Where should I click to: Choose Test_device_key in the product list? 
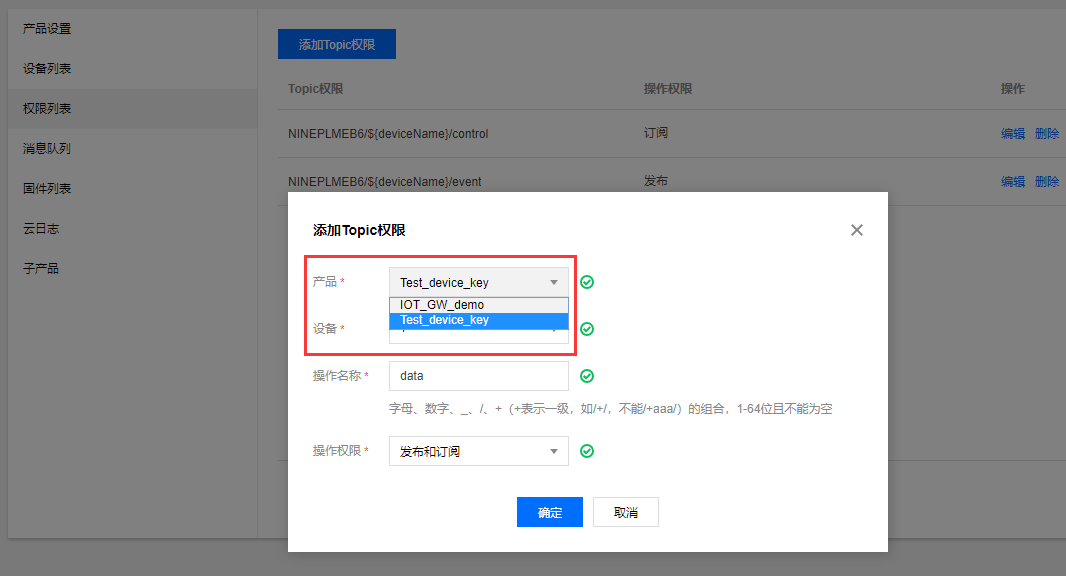[479, 320]
